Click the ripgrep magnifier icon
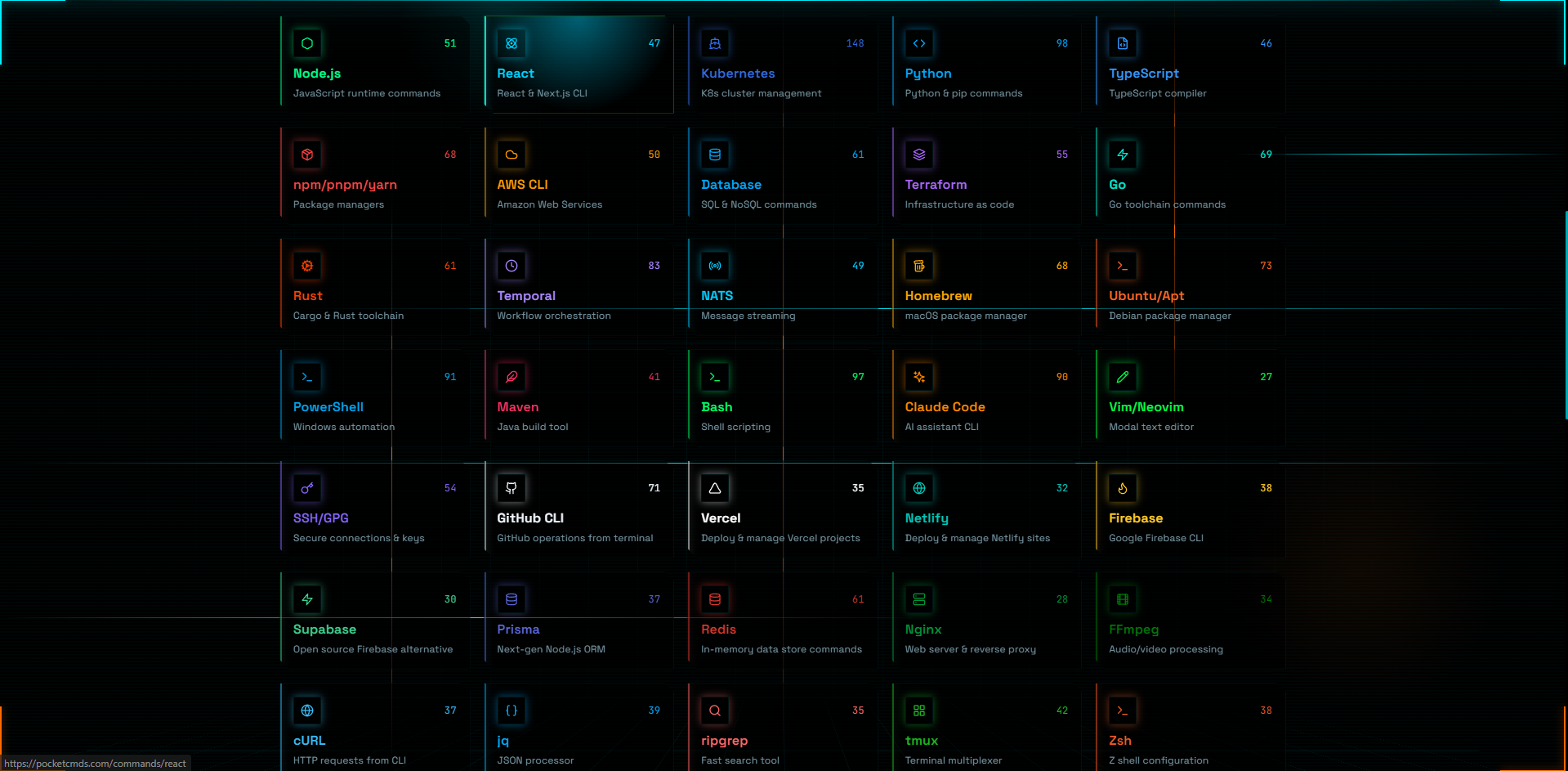1568x771 pixels. (715, 710)
